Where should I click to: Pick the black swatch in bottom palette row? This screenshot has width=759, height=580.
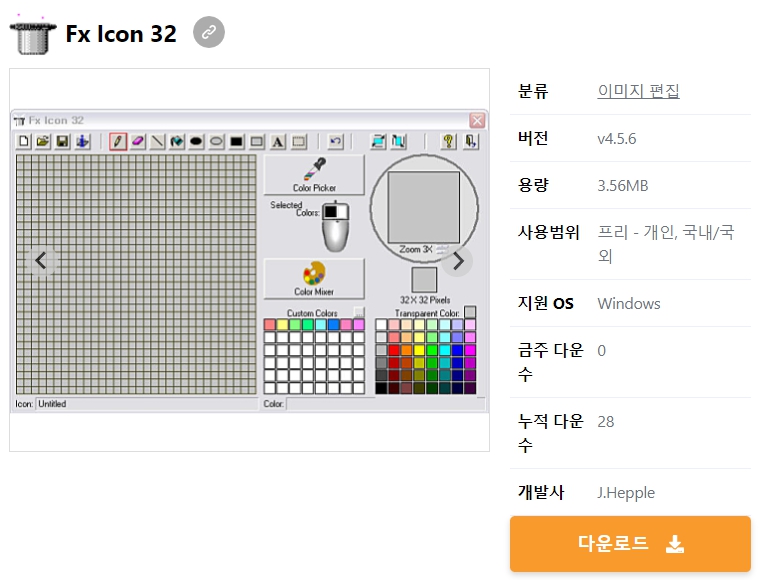(x=381, y=388)
